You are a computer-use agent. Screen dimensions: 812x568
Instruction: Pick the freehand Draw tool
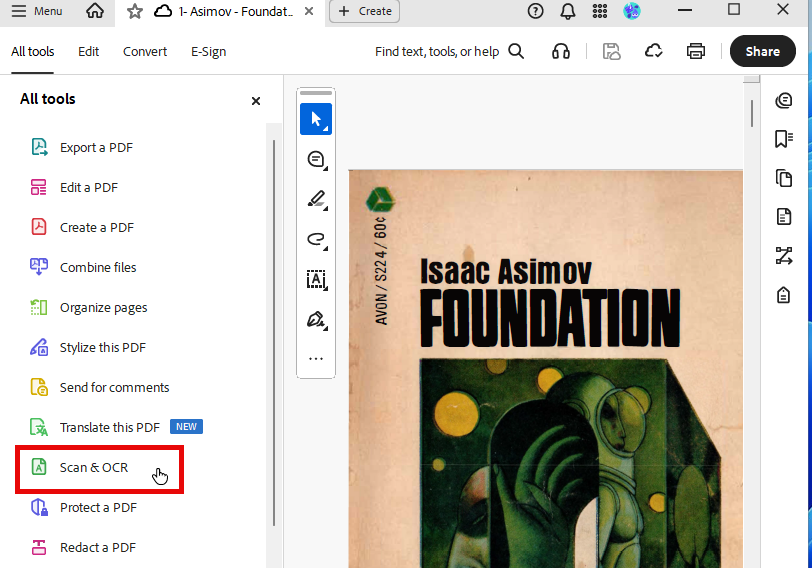tap(316, 239)
